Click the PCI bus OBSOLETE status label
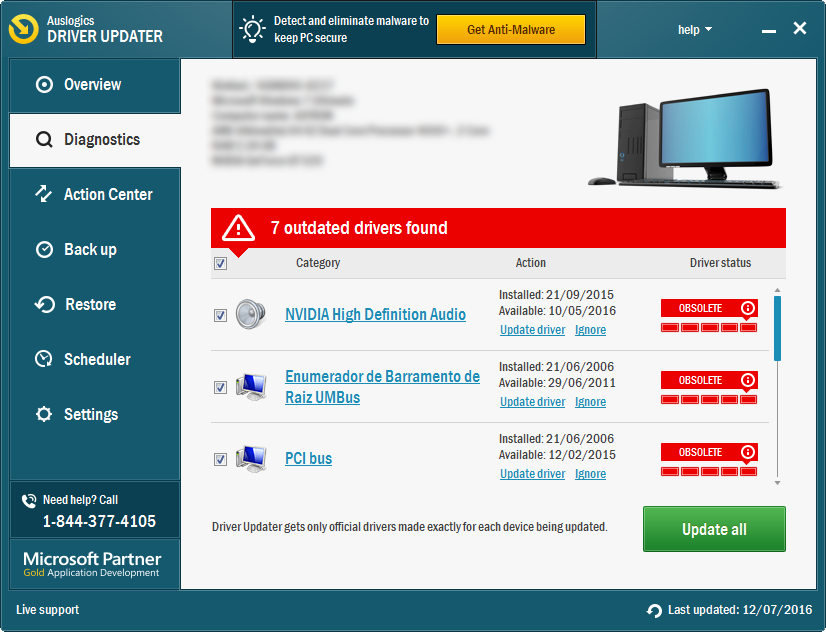Image resolution: width=826 pixels, height=632 pixels. coord(700,452)
